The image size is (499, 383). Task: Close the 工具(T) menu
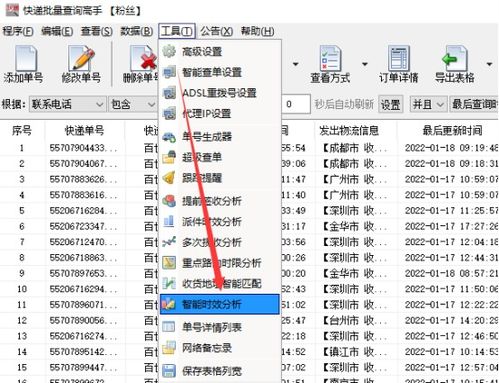coord(177,31)
